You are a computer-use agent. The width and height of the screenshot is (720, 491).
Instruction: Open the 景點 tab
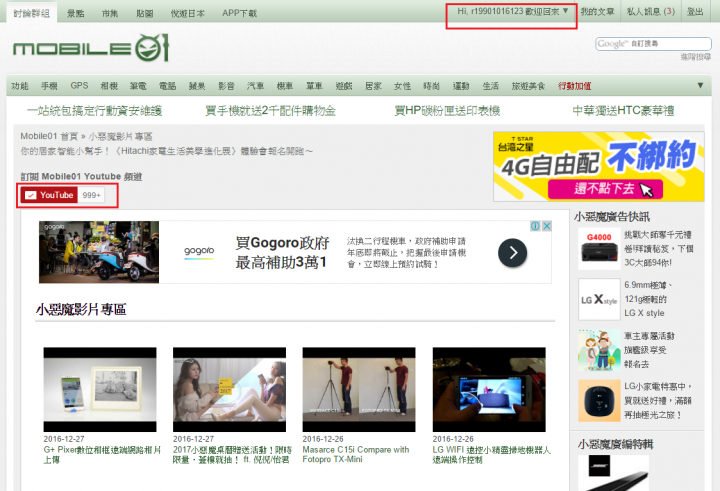click(x=76, y=13)
